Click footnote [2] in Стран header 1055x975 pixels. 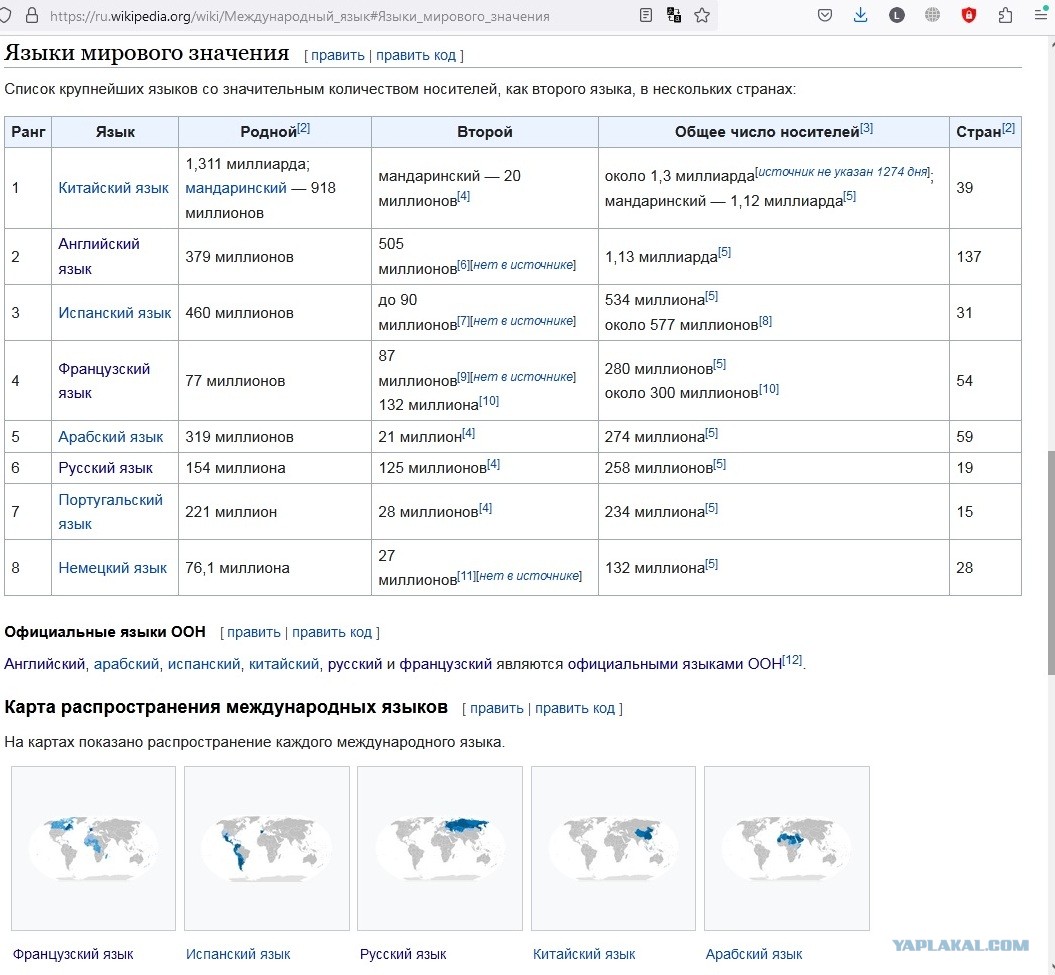tap(1008, 127)
